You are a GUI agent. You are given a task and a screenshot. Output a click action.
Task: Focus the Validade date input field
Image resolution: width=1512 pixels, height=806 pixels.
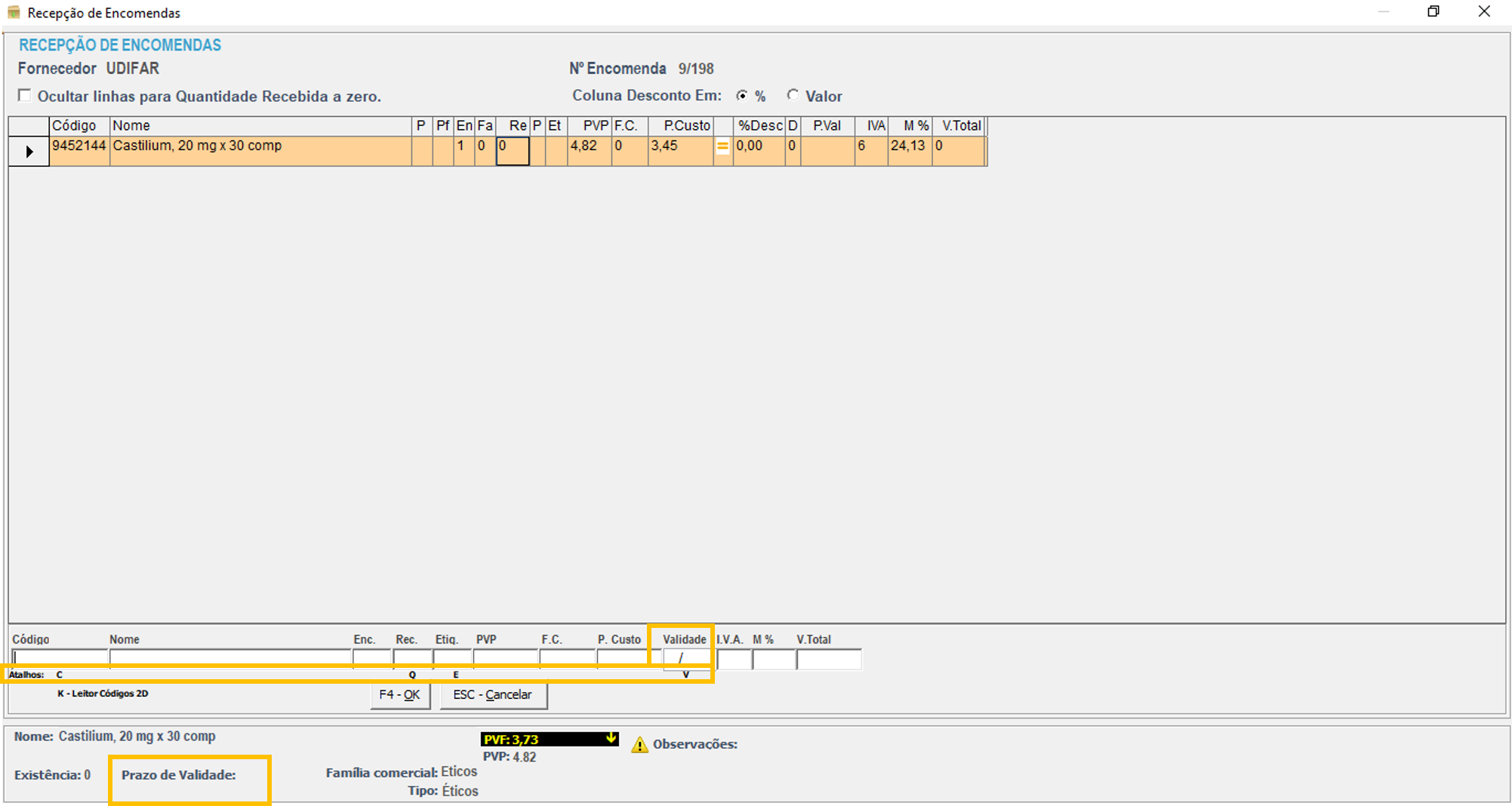click(x=686, y=658)
